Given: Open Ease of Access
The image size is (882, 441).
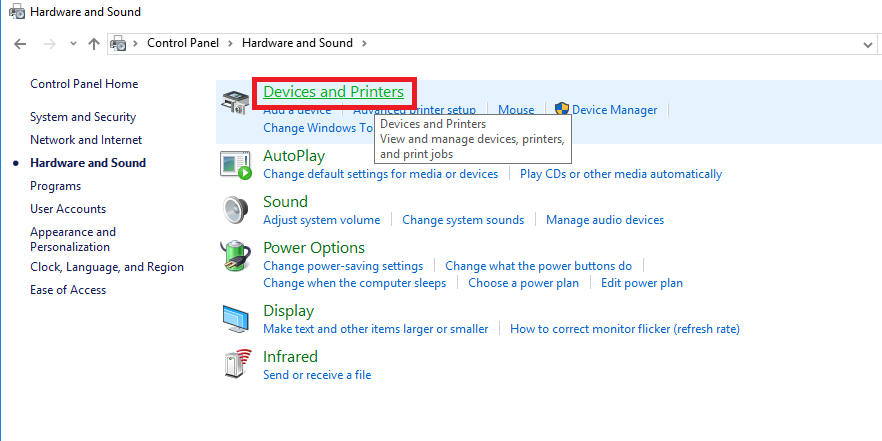Looking at the screenshot, I should (x=68, y=290).
